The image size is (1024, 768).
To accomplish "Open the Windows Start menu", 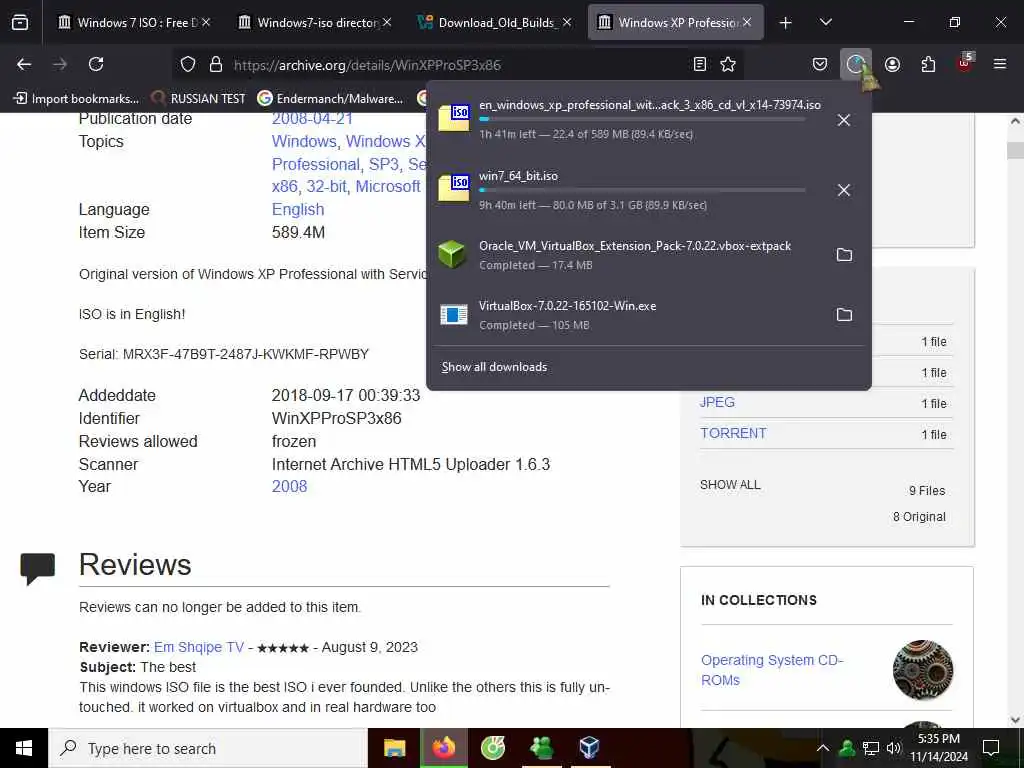I will pos(24,748).
